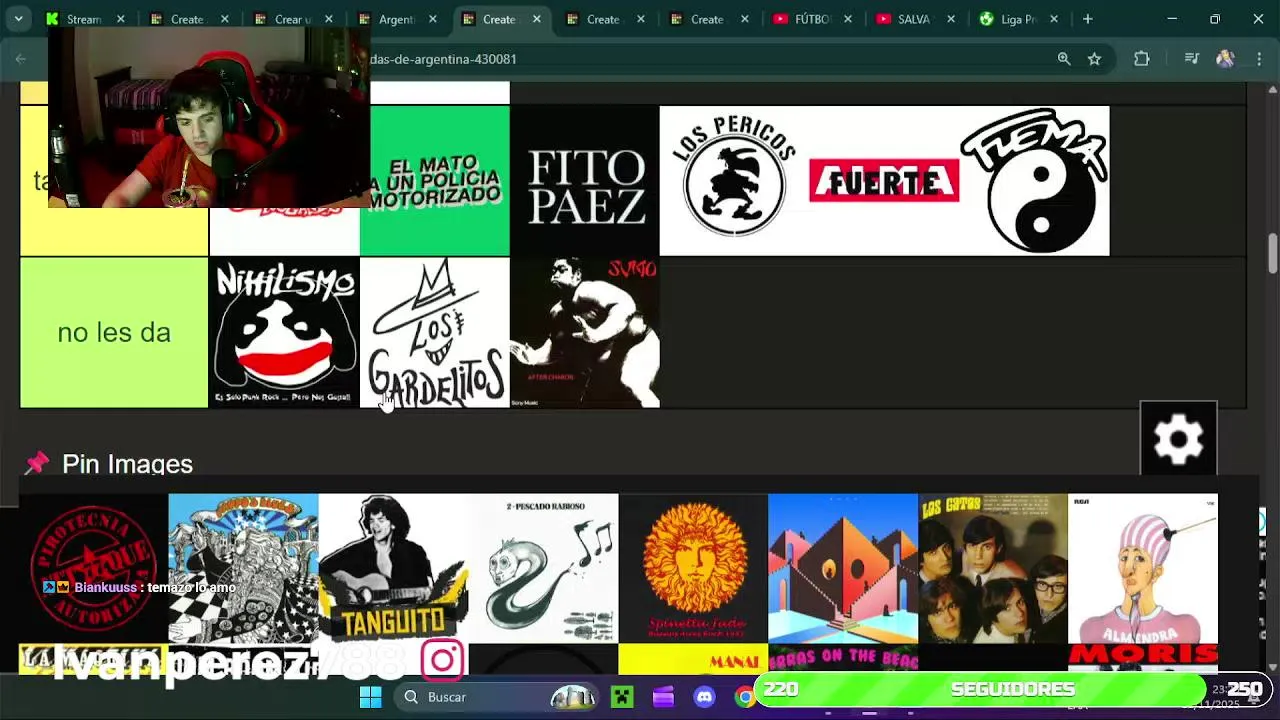Select the Los Gardelitos image
The width and height of the screenshot is (1280, 720).
pos(435,332)
